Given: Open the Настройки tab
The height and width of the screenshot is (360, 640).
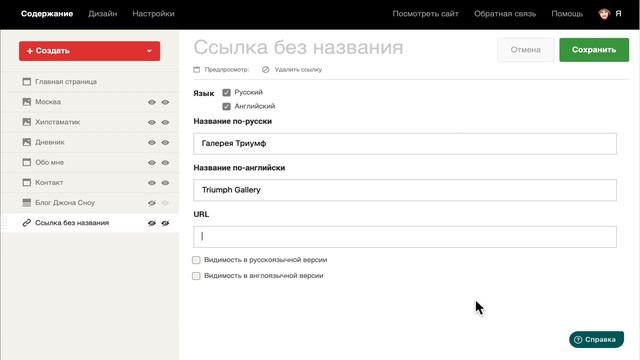Looking at the screenshot, I should click(x=153, y=13).
